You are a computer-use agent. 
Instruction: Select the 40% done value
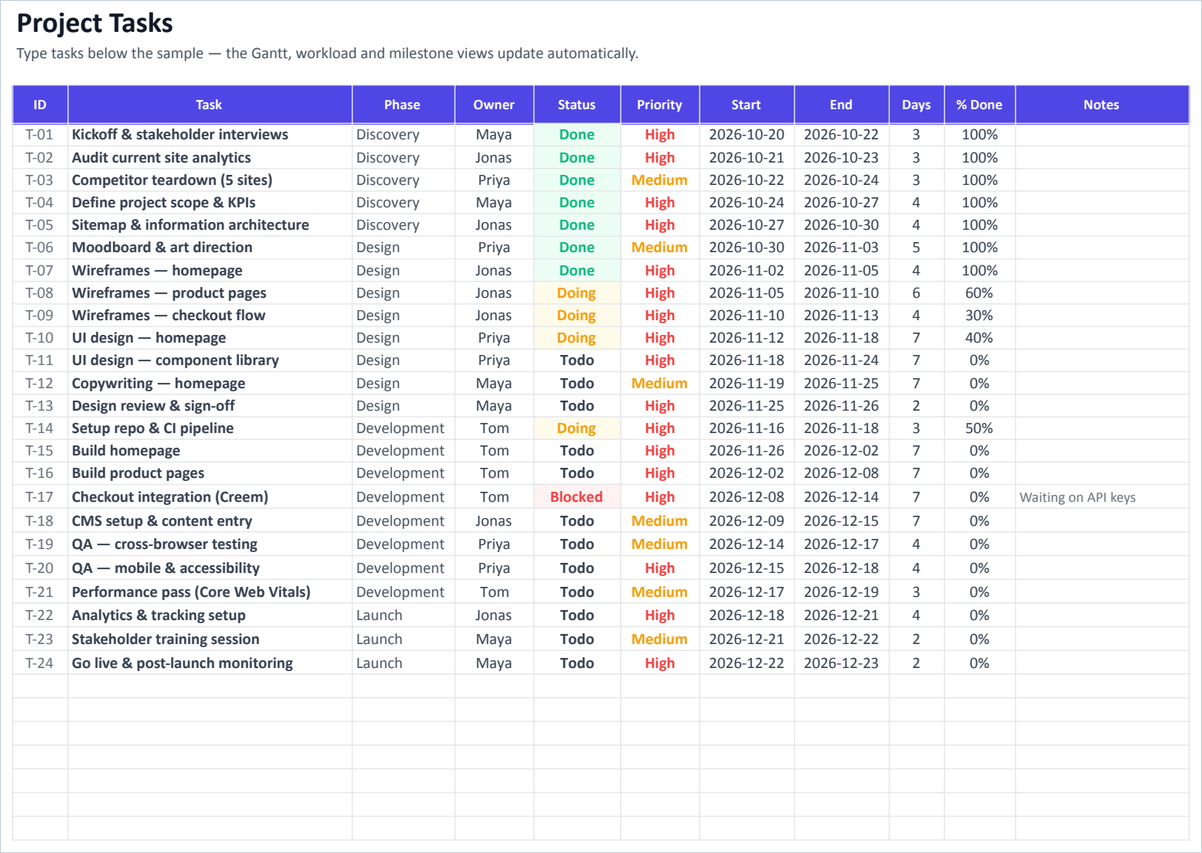[979, 338]
